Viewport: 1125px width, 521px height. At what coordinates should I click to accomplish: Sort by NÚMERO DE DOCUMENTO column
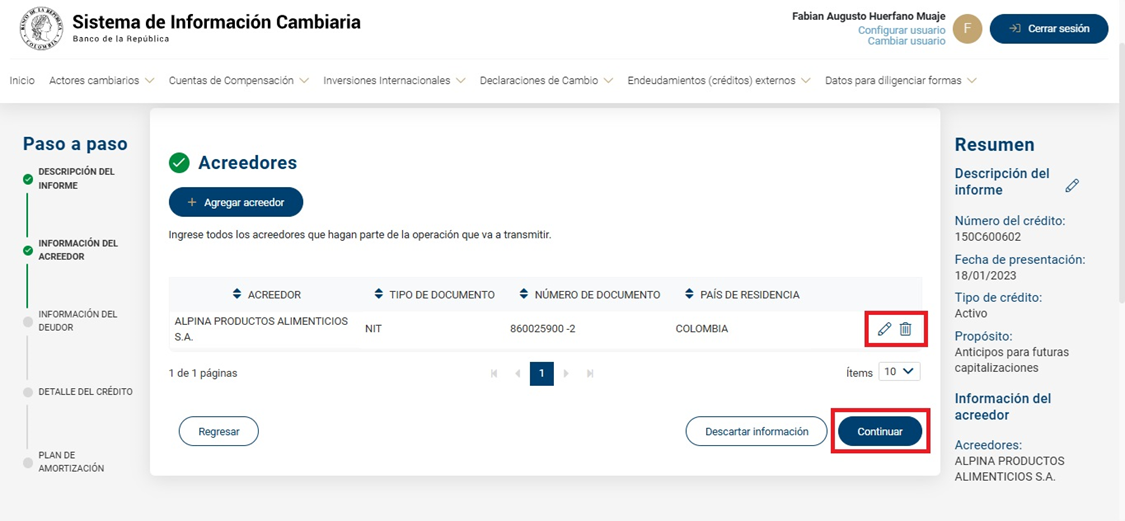click(x=525, y=294)
